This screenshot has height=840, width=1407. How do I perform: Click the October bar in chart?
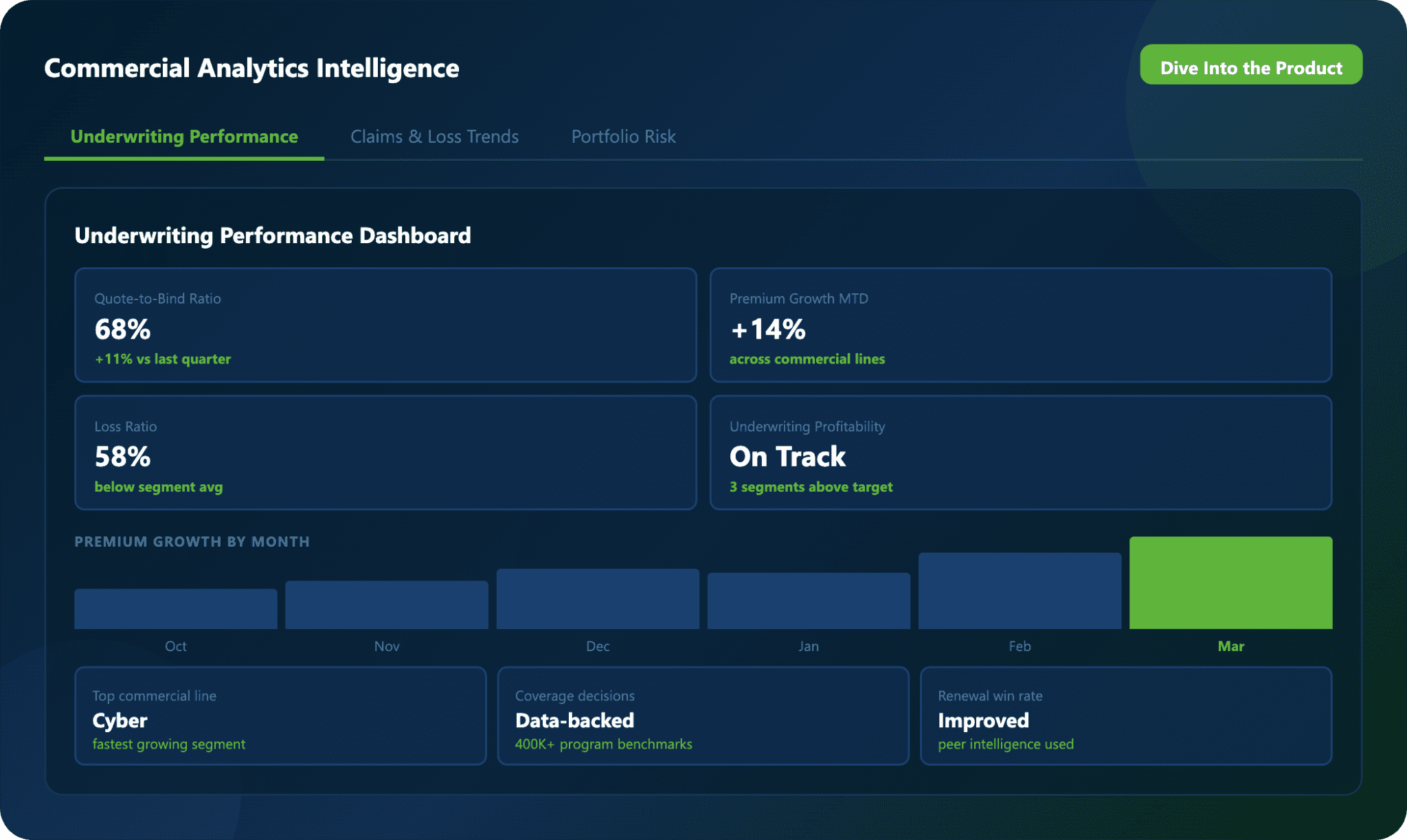coord(176,609)
